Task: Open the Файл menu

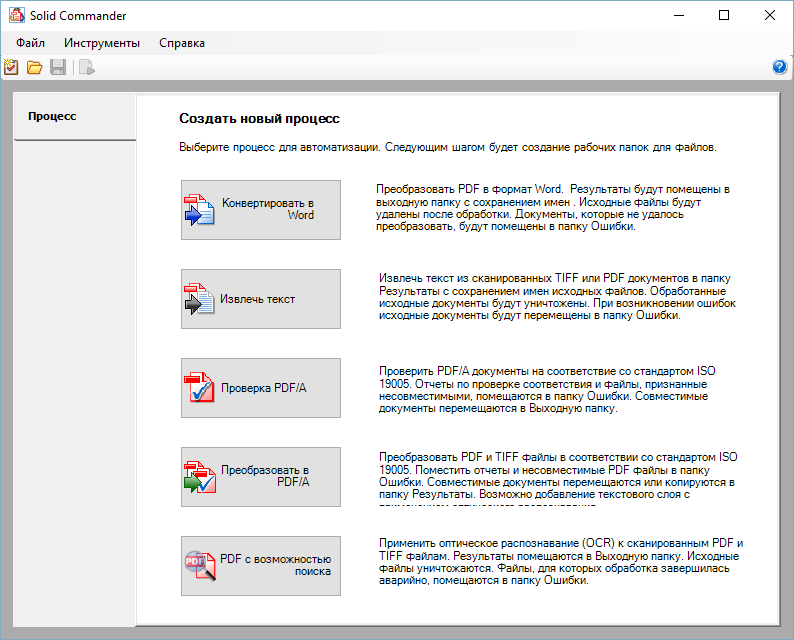Action: (x=30, y=43)
